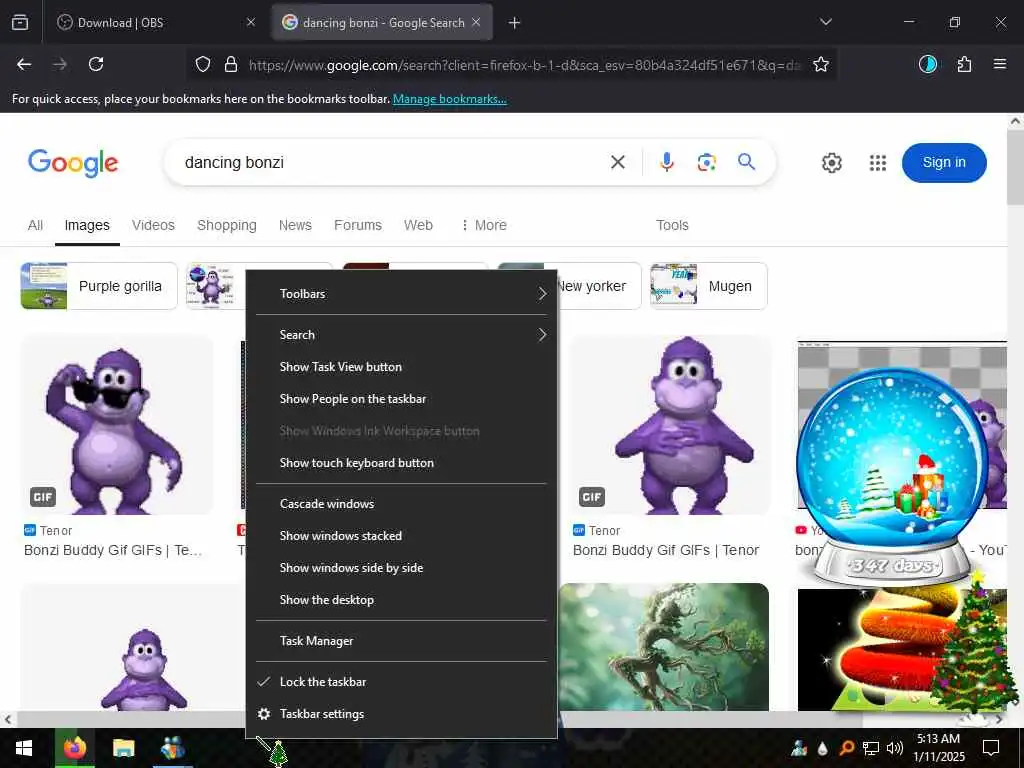Open the More search filters dropdown
Screen dimensions: 1024x768
tap(484, 225)
